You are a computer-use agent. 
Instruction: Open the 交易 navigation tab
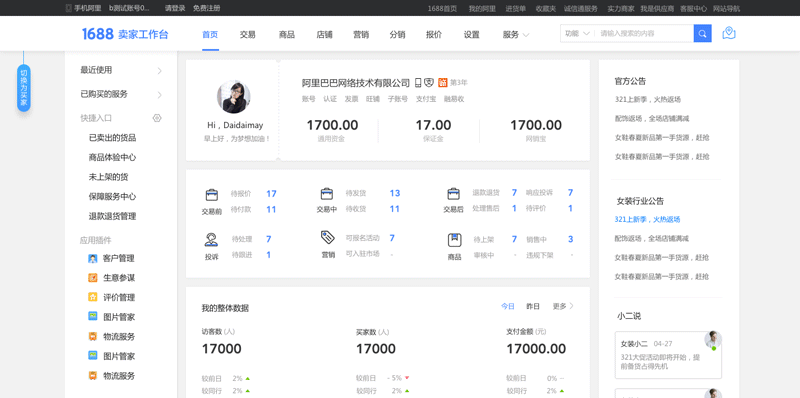point(247,35)
